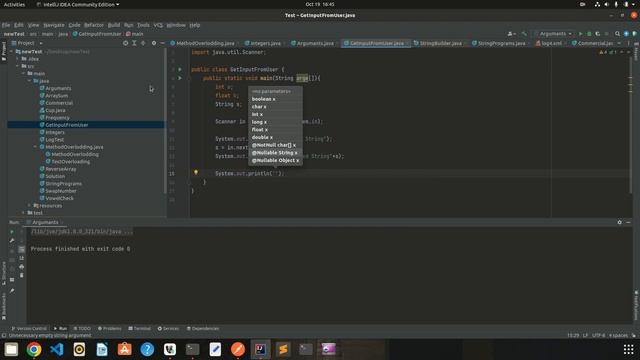Screen dimensions: 640x360
Task: Click expand all icon in Project panel
Action: 134,43
